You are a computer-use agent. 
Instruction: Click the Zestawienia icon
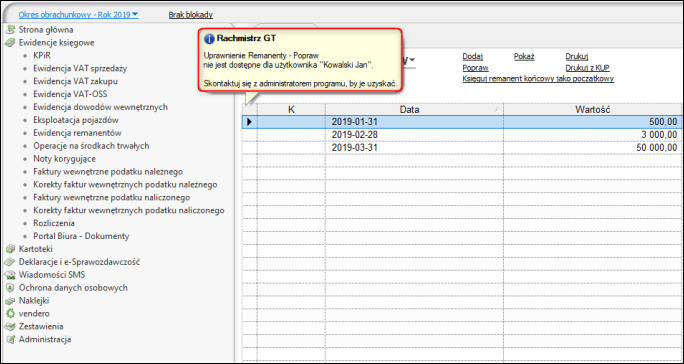click(x=10, y=326)
